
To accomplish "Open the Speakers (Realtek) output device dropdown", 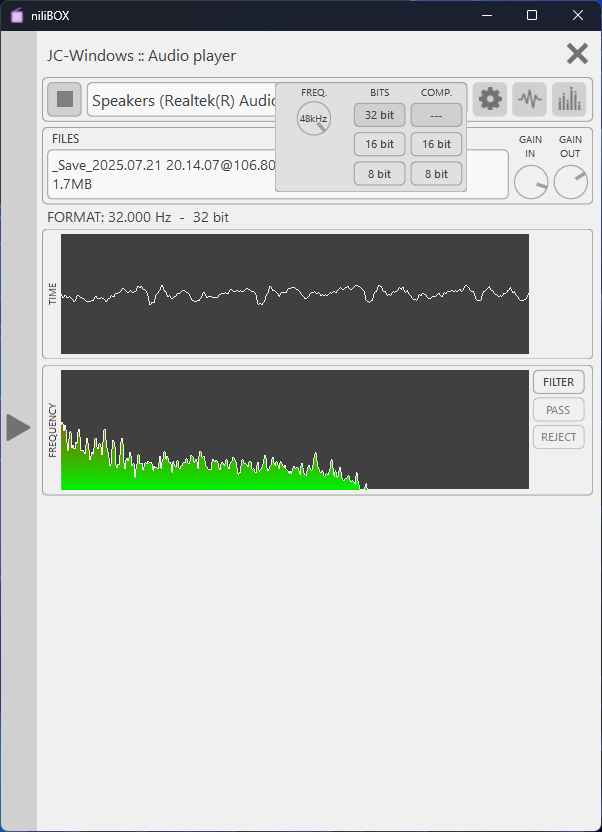I will [183, 100].
